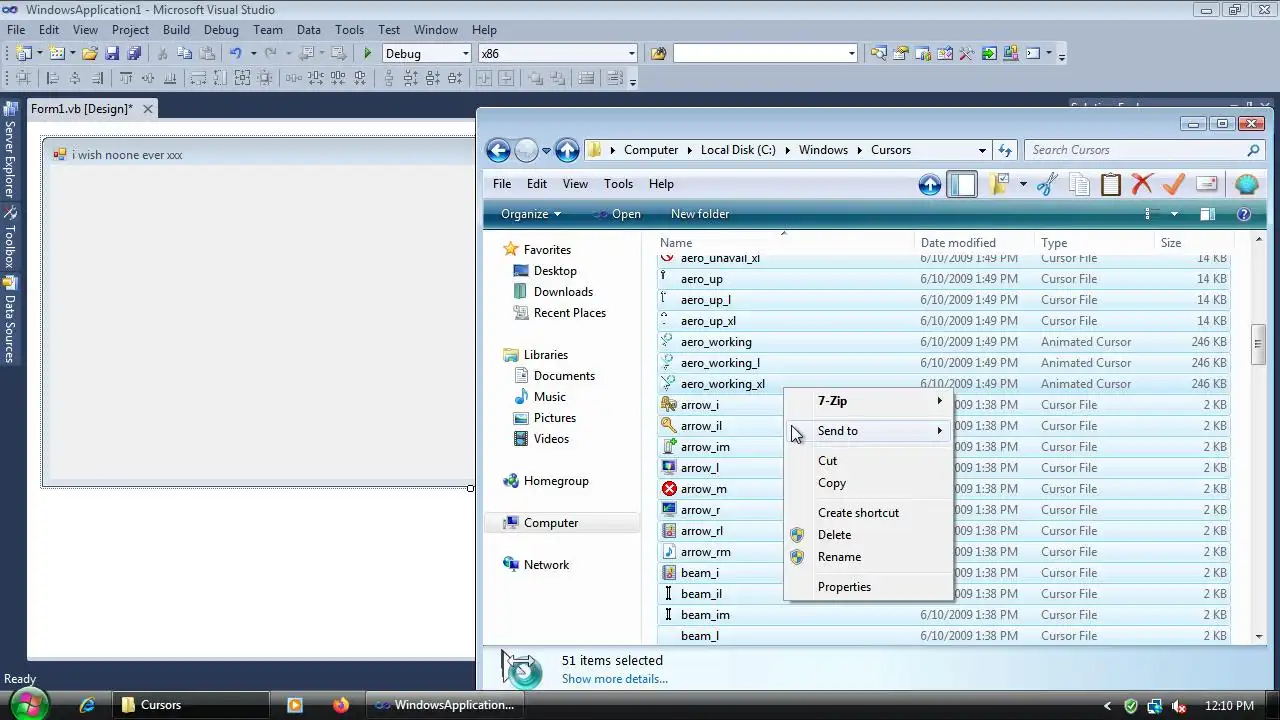Toggle the navigation pane button in Explorer toolbar
This screenshot has height=720, width=1280.
[962, 184]
